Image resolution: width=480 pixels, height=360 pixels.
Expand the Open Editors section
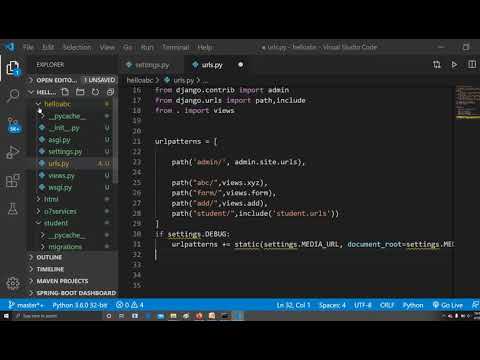point(72,80)
